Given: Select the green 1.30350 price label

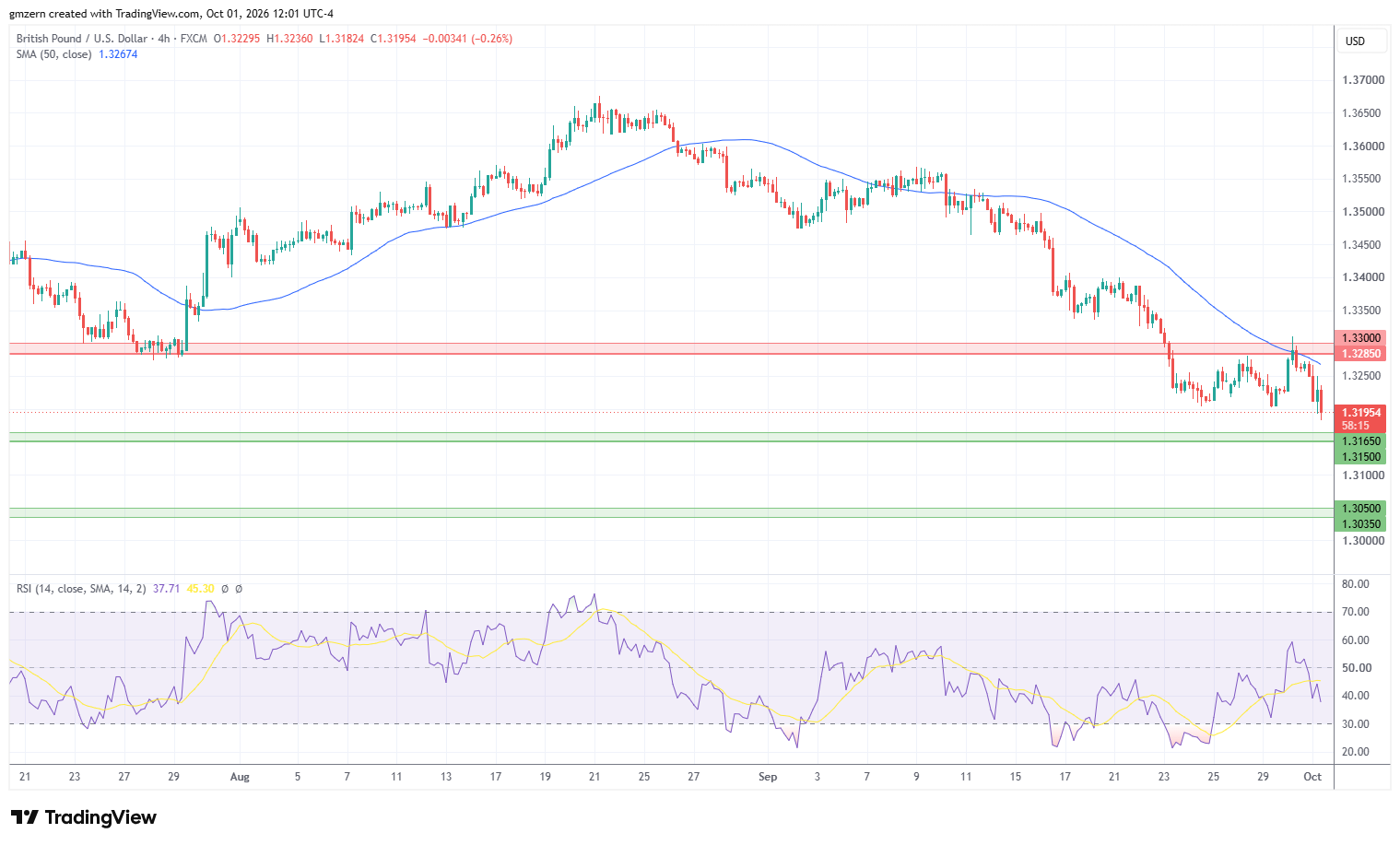Looking at the screenshot, I should point(1360,524).
